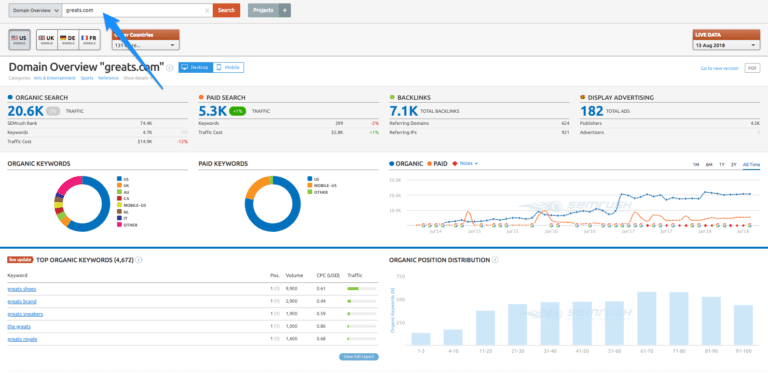Switch to the FR Google database
The height and width of the screenshot is (373, 768).
click(89, 40)
